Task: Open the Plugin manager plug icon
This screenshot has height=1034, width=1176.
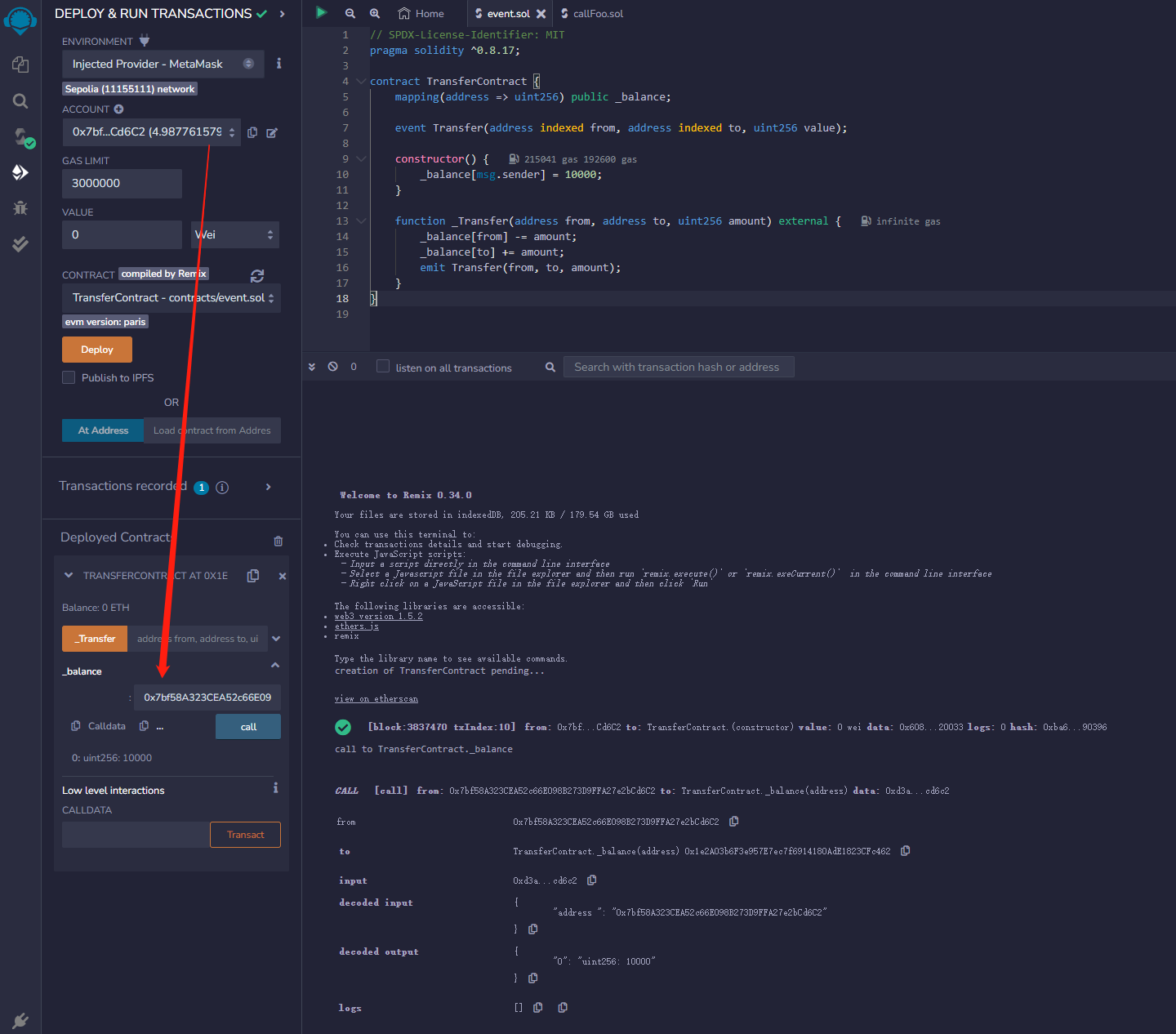Action: point(20,1020)
